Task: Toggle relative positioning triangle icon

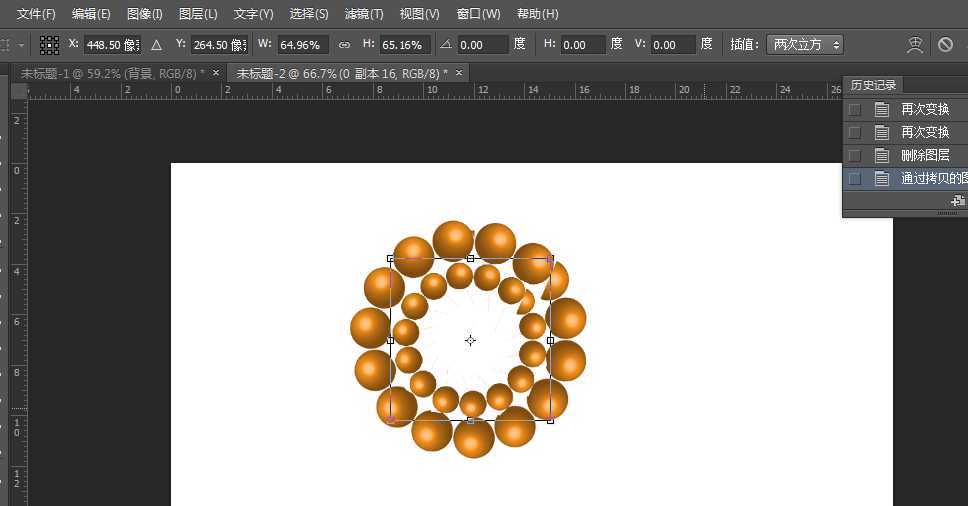Action: pos(156,45)
